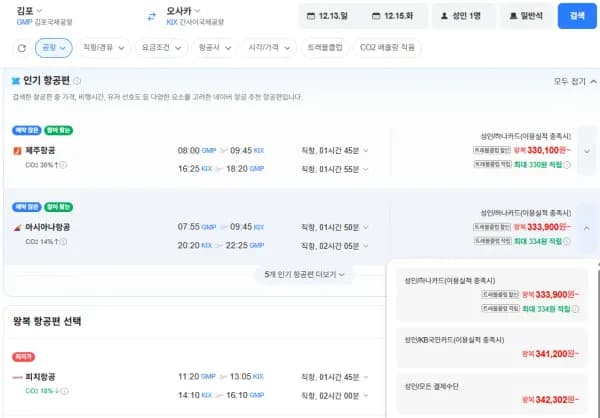
Task: Toggle the CO2 배출량 적음 filter
Action: point(387,48)
